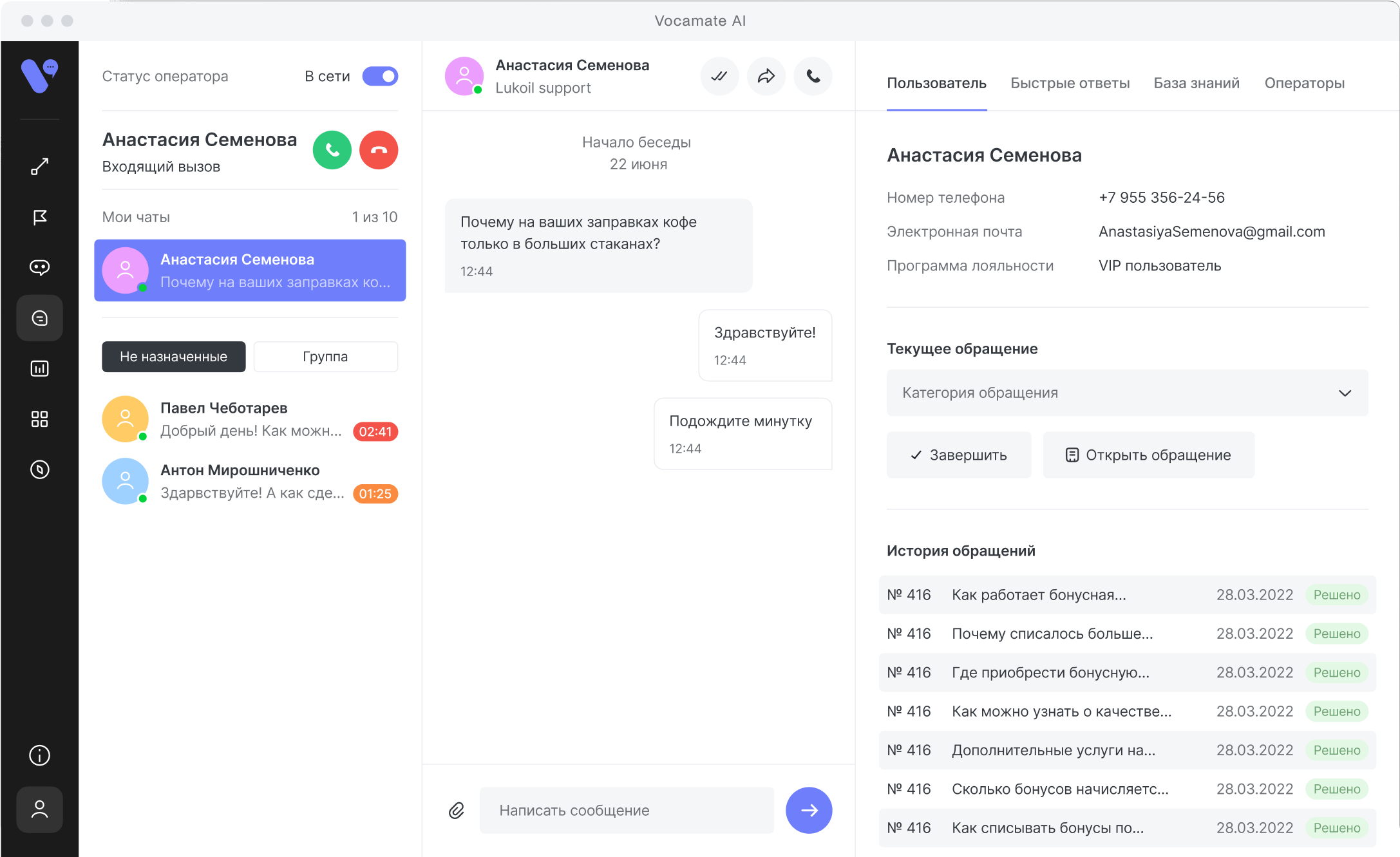The width and height of the screenshot is (1400, 857).
Task: Click the forward arrow icon in chat header
Action: click(766, 77)
